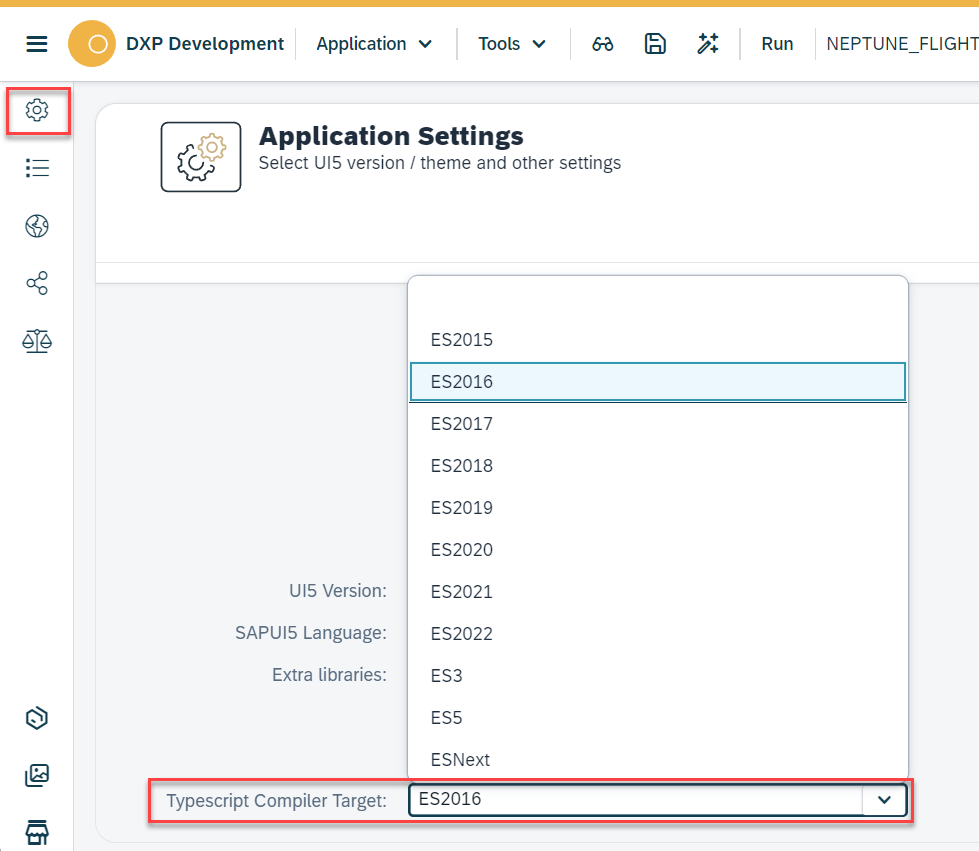This screenshot has width=979, height=851.
Task: Pick ES2020 from the list
Action: tap(657, 549)
